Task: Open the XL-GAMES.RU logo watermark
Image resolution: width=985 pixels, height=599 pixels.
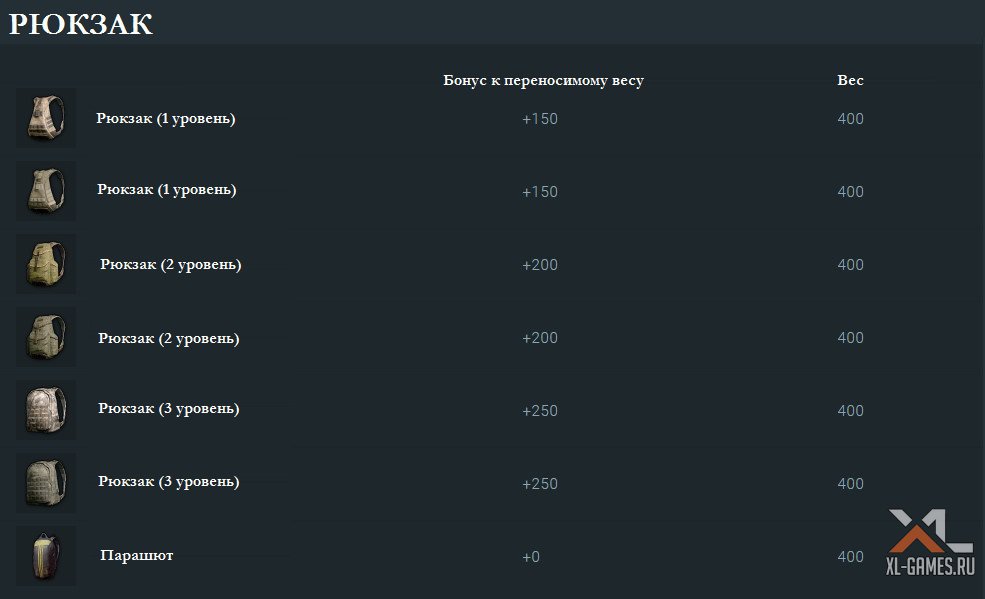Action: (930, 543)
